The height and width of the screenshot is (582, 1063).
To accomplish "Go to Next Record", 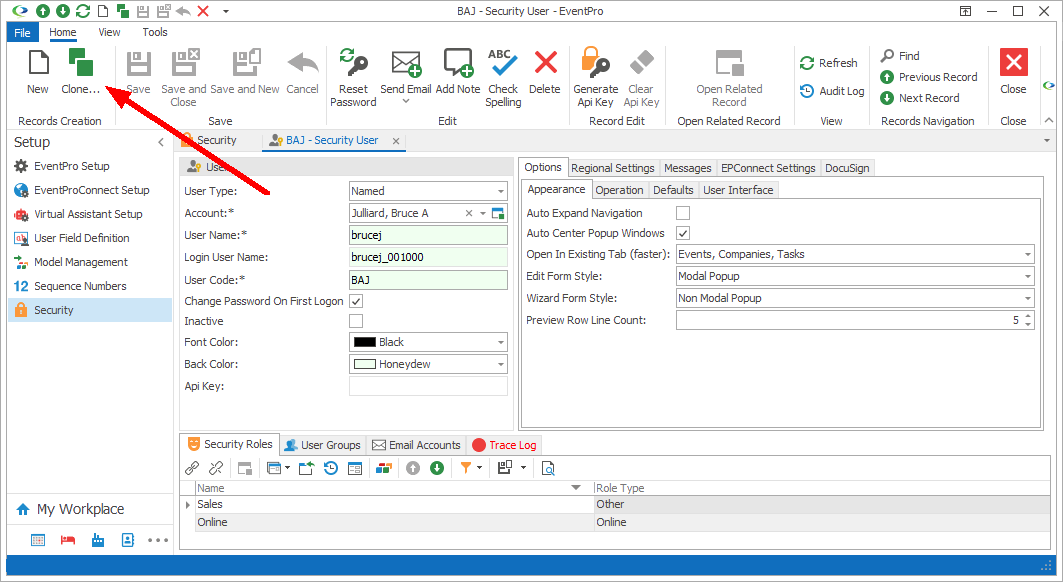I will [920, 98].
